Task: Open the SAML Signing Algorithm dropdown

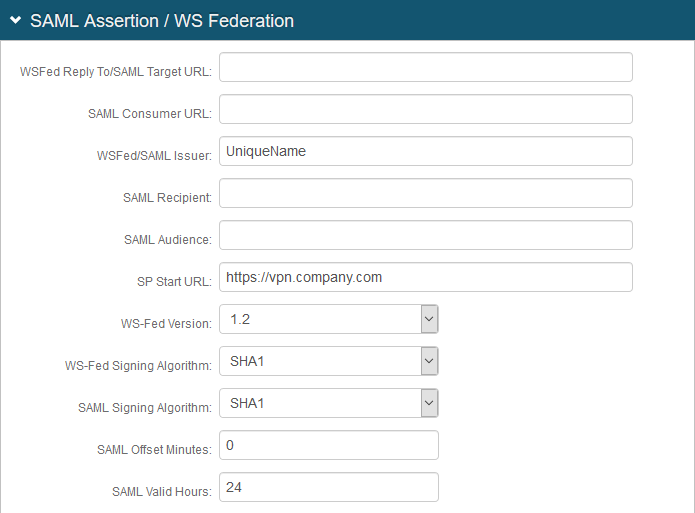Action: pos(328,403)
